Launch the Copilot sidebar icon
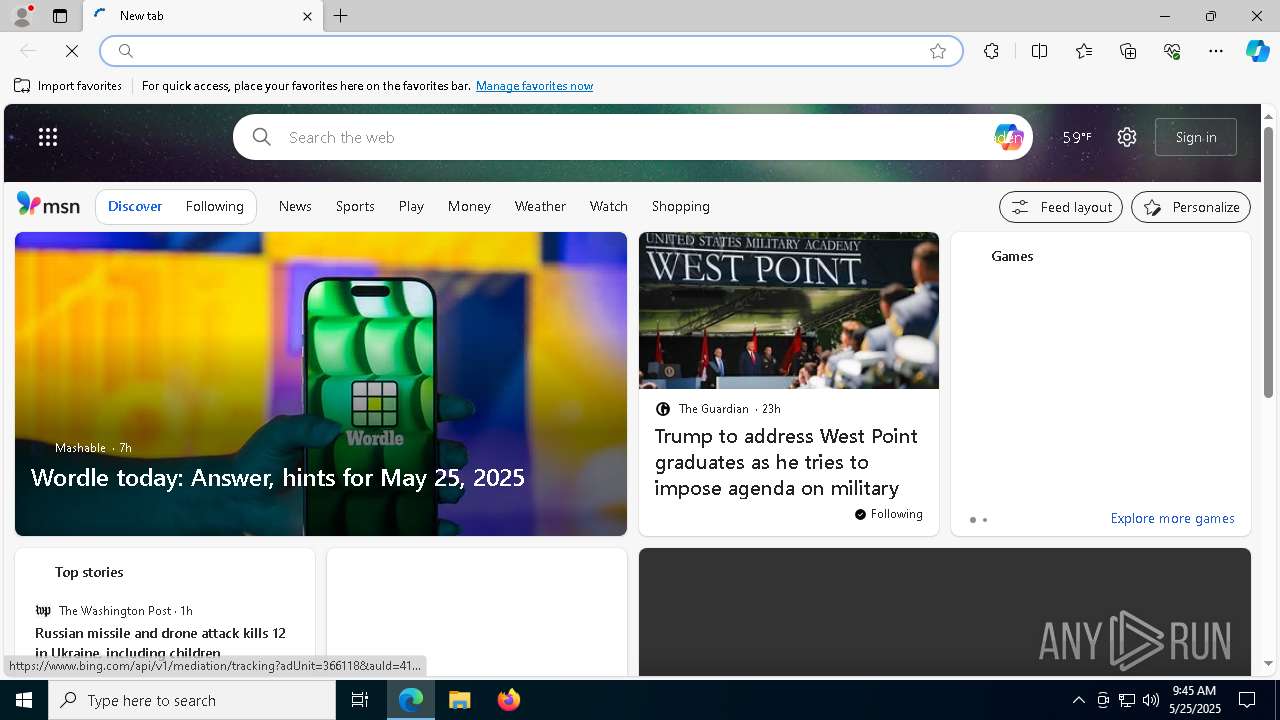The width and height of the screenshot is (1280, 720). pos(1257,51)
